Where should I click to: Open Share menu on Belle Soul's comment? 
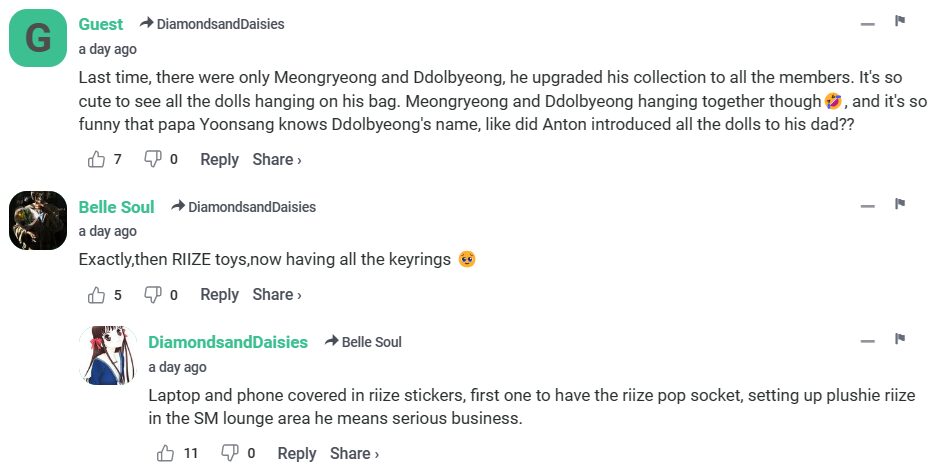277,294
